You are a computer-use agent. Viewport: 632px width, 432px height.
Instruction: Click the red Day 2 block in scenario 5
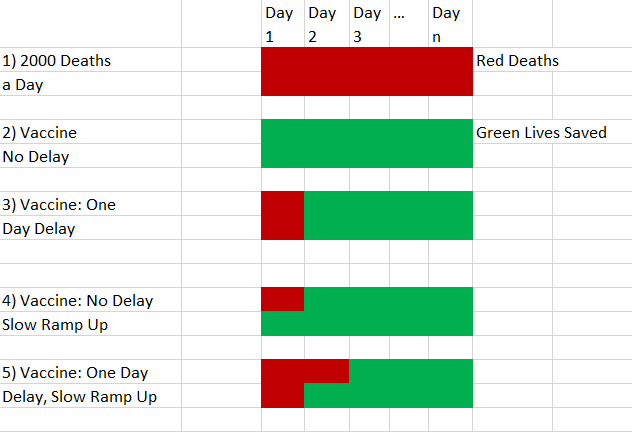click(327, 371)
